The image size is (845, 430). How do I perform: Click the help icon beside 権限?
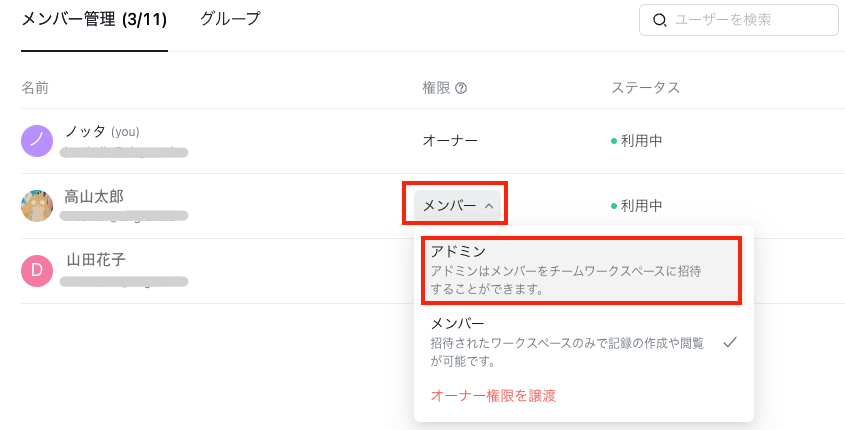pyautogui.click(x=461, y=88)
